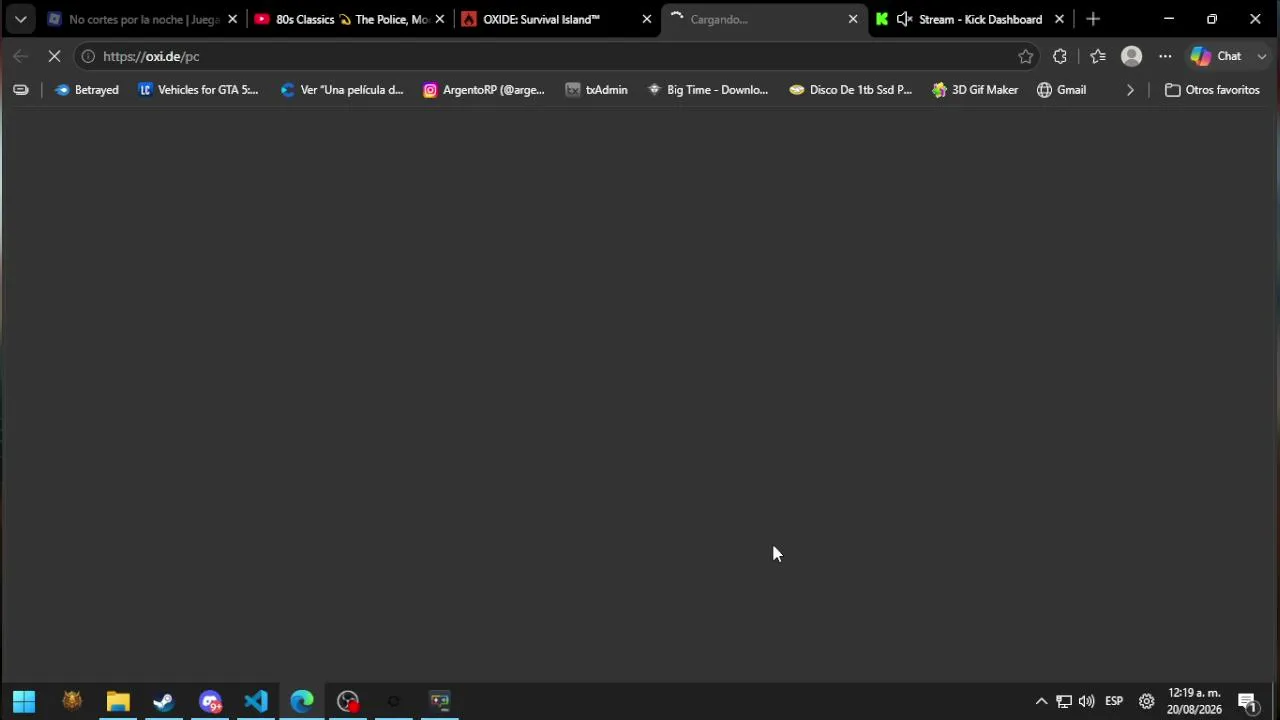Close the 80s Classics tab
1280x720 pixels.
(439, 19)
